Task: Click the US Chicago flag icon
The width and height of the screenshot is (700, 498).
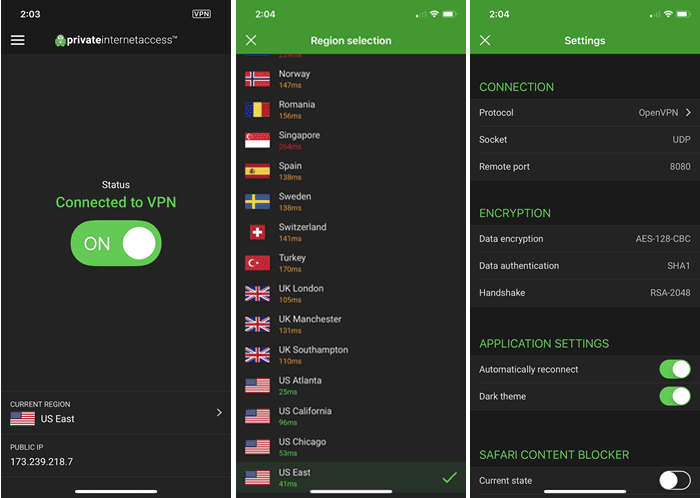Action: pyautogui.click(x=258, y=447)
